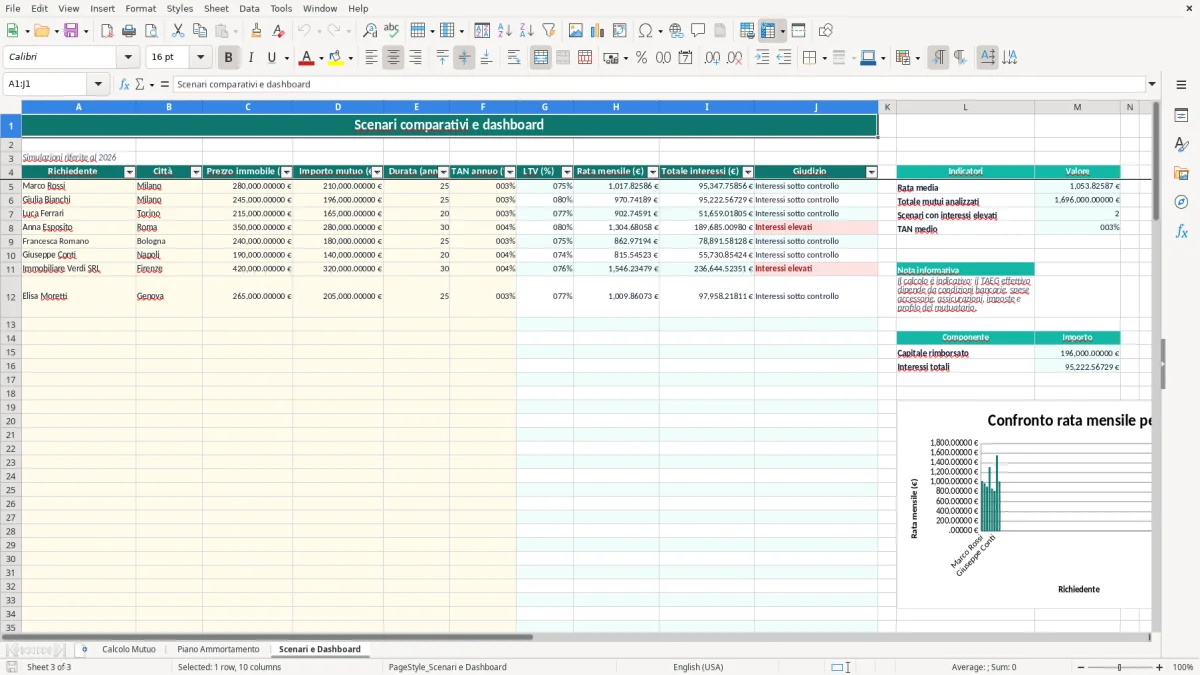Image resolution: width=1200 pixels, height=675 pixels.
Task: Click the Format as Percent icon
Action: pyautogui.click(x=641, y=58)
